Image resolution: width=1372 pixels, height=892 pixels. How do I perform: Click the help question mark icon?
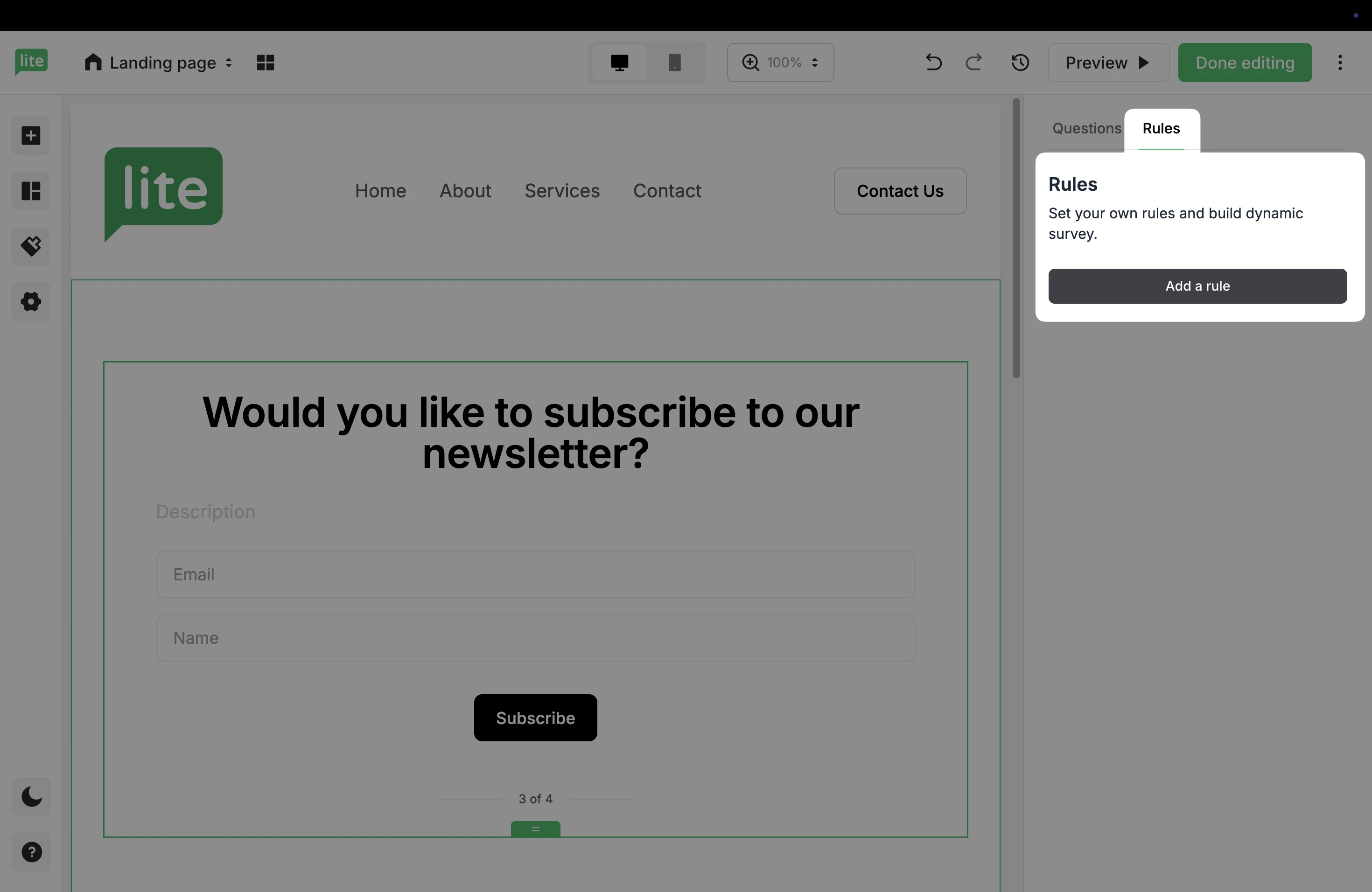click(32, 852)
